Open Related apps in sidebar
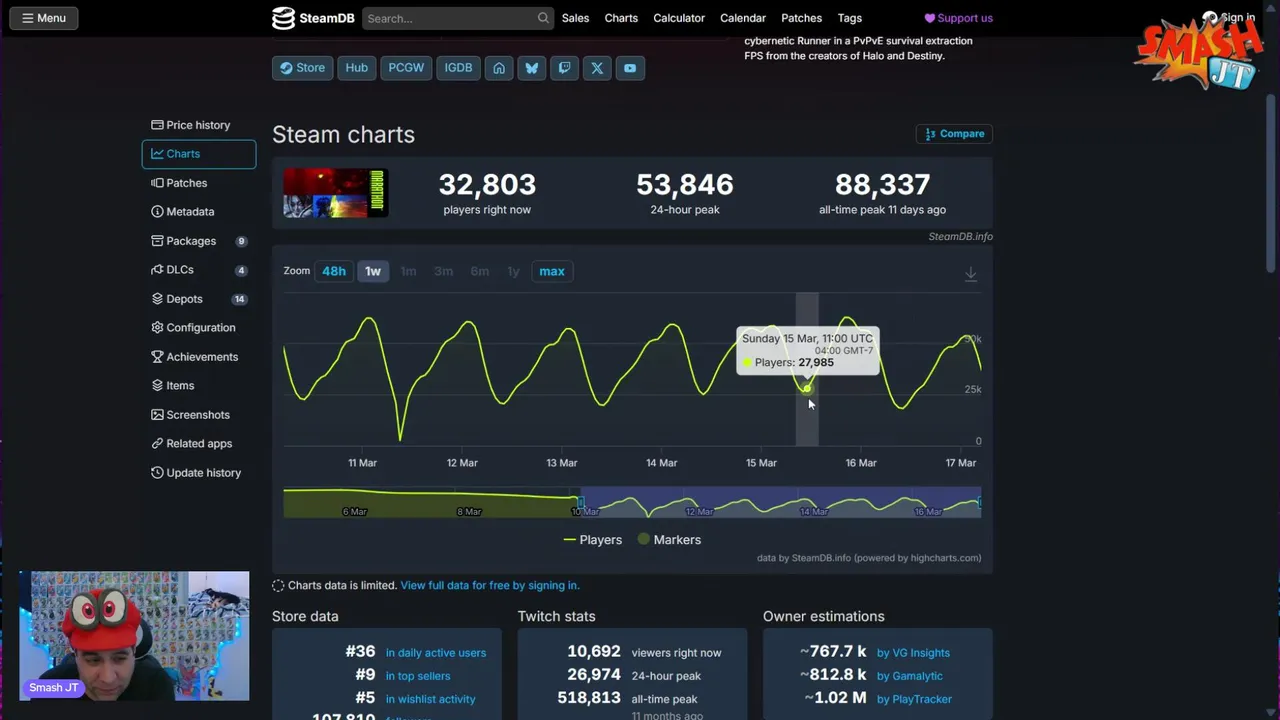The width and height of the screenshot is (1280, 720). (x=199, y=444)
